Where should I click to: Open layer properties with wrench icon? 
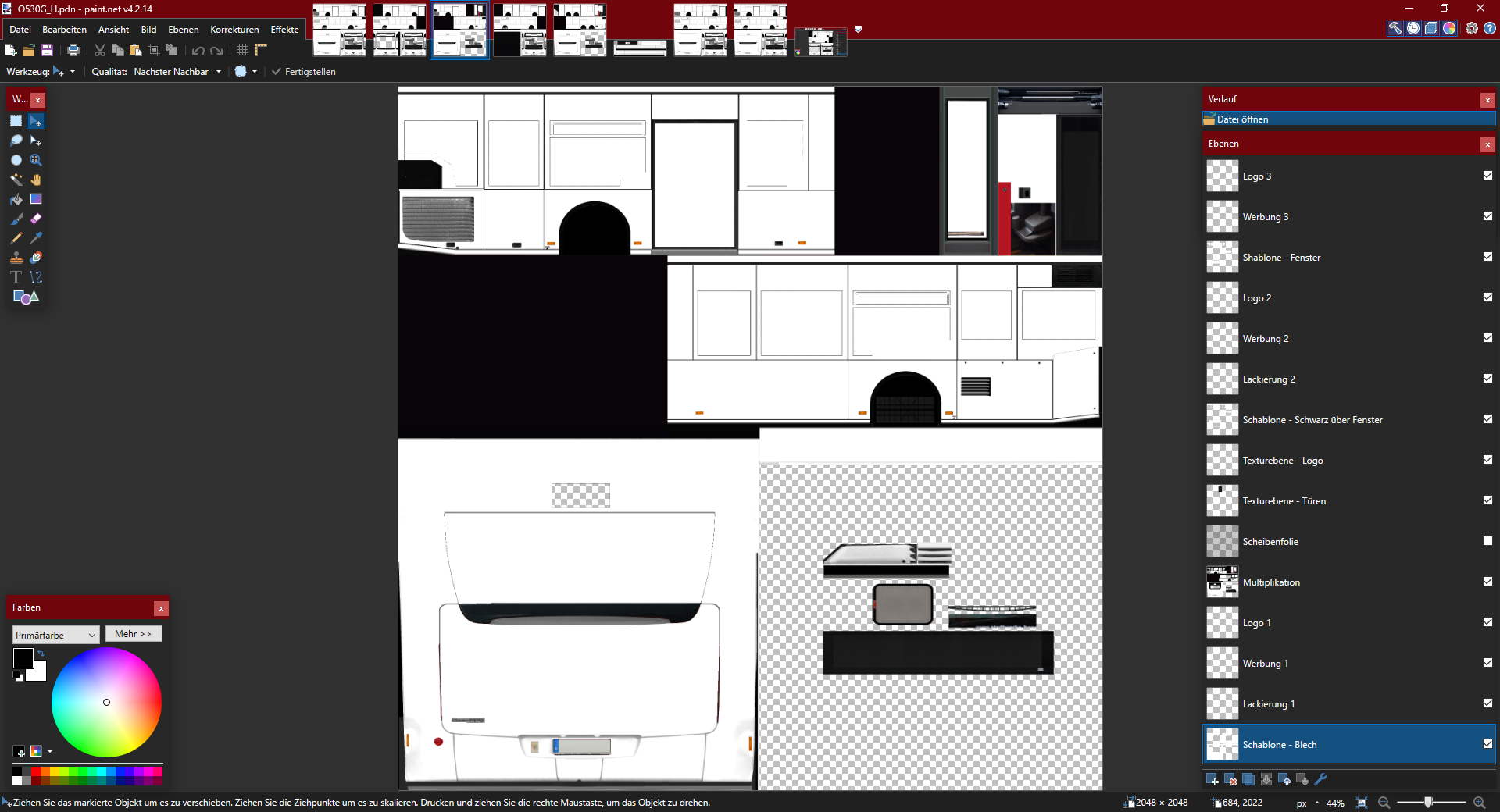(x=1321, y=779)
